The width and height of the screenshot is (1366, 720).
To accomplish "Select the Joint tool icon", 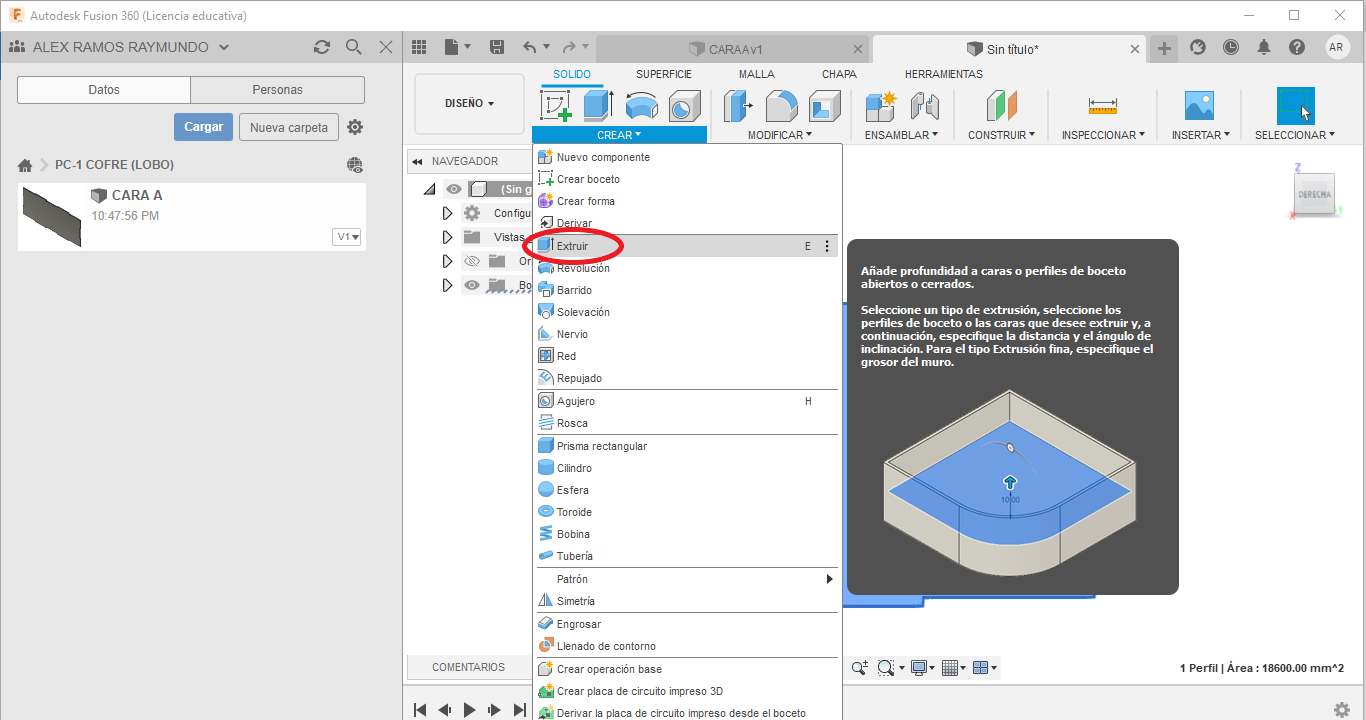I will 924,106.
